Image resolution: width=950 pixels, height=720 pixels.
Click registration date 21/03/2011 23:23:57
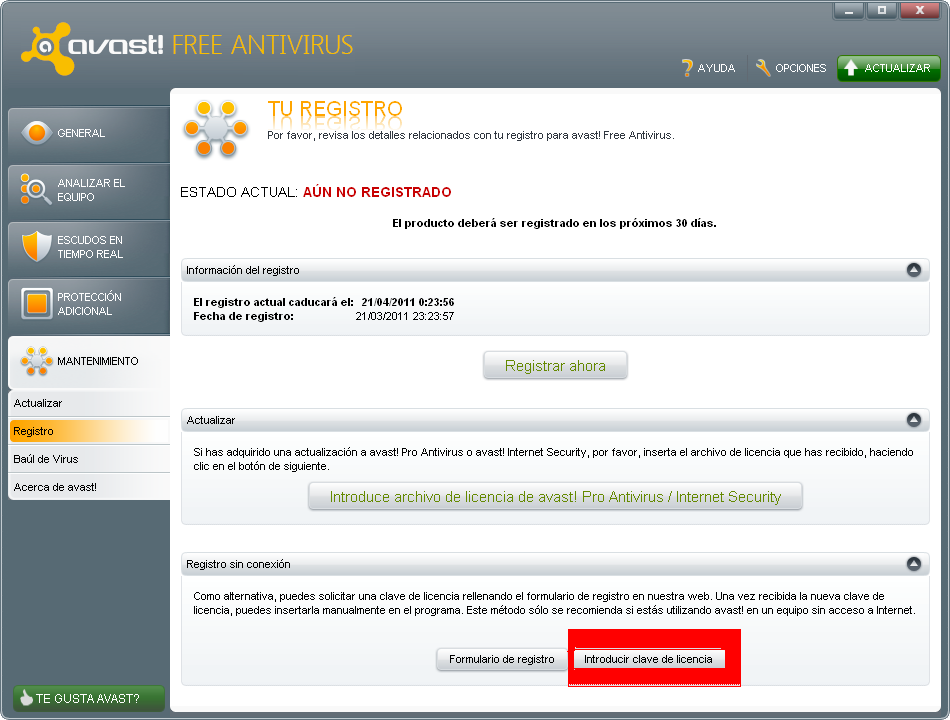coord(404,316)
